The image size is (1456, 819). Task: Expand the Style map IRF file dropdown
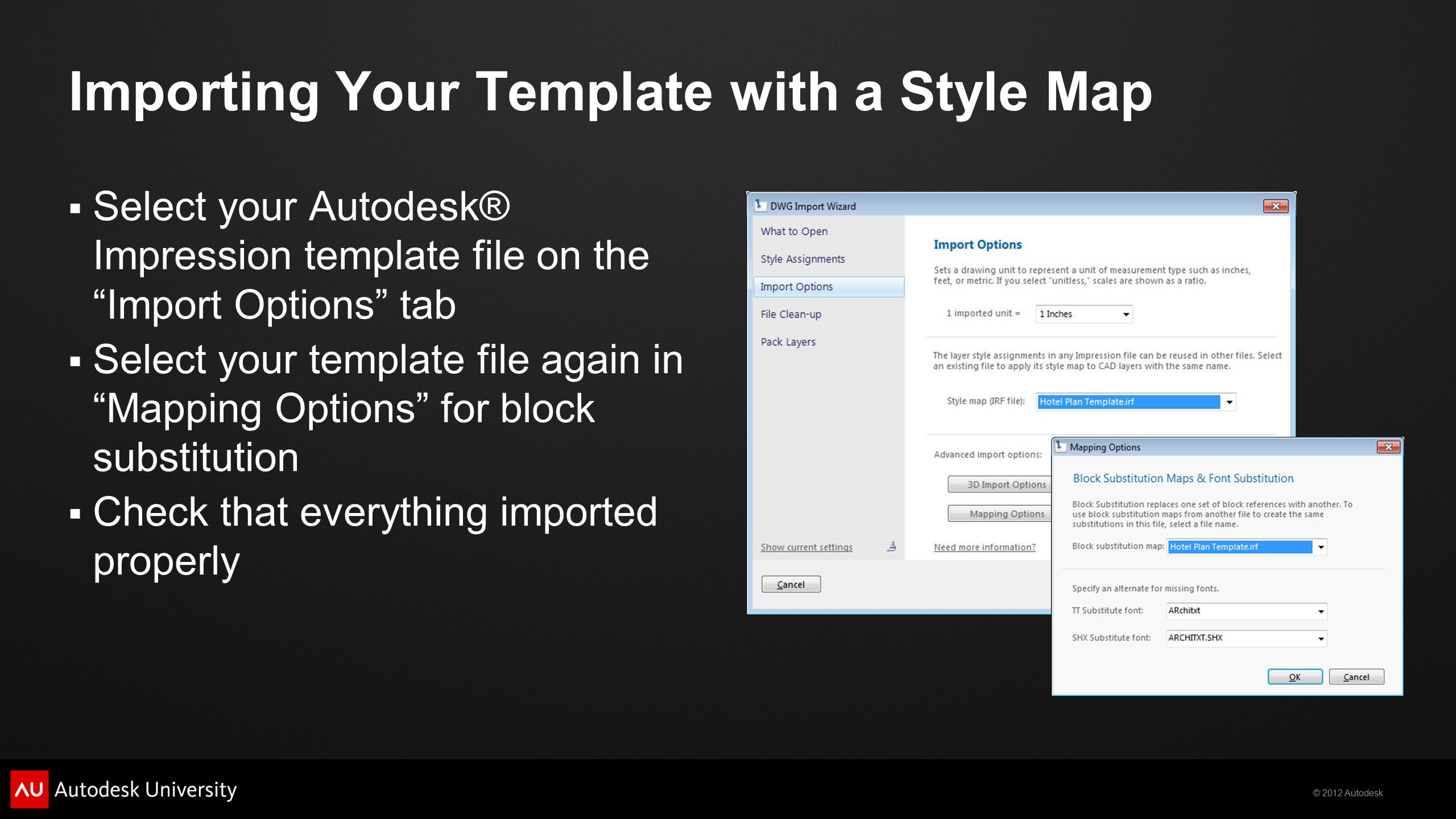1229,402
